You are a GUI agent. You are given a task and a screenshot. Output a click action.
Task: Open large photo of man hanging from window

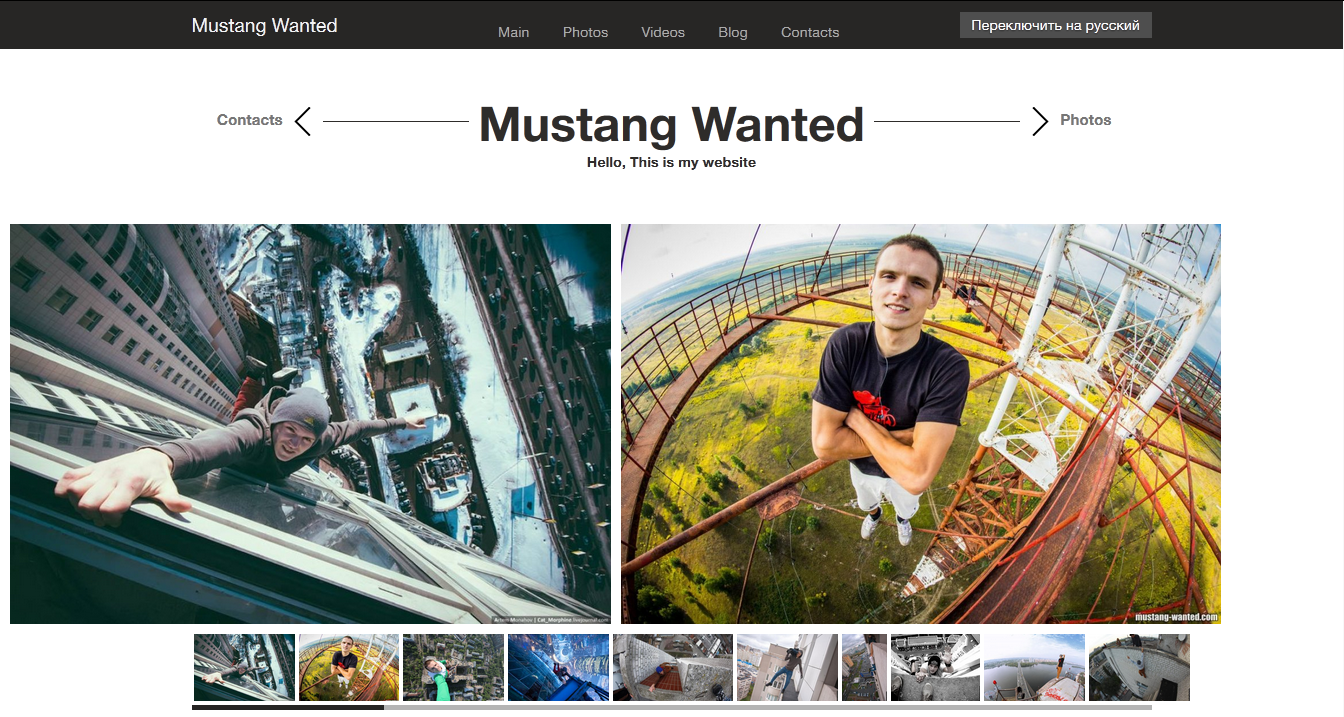point(310,424)
